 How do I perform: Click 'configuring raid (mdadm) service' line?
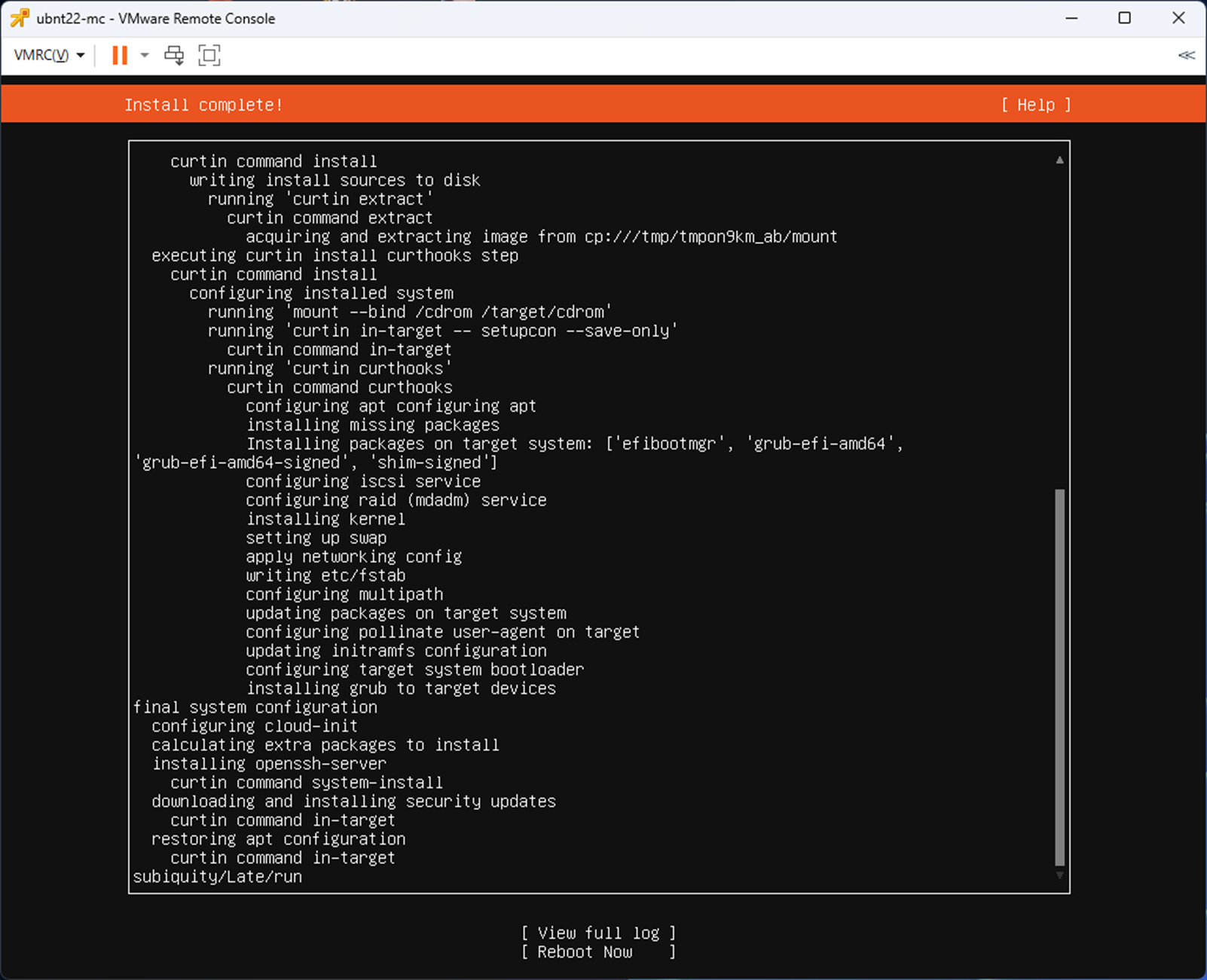pyautogui.click(x=396, y=500)
